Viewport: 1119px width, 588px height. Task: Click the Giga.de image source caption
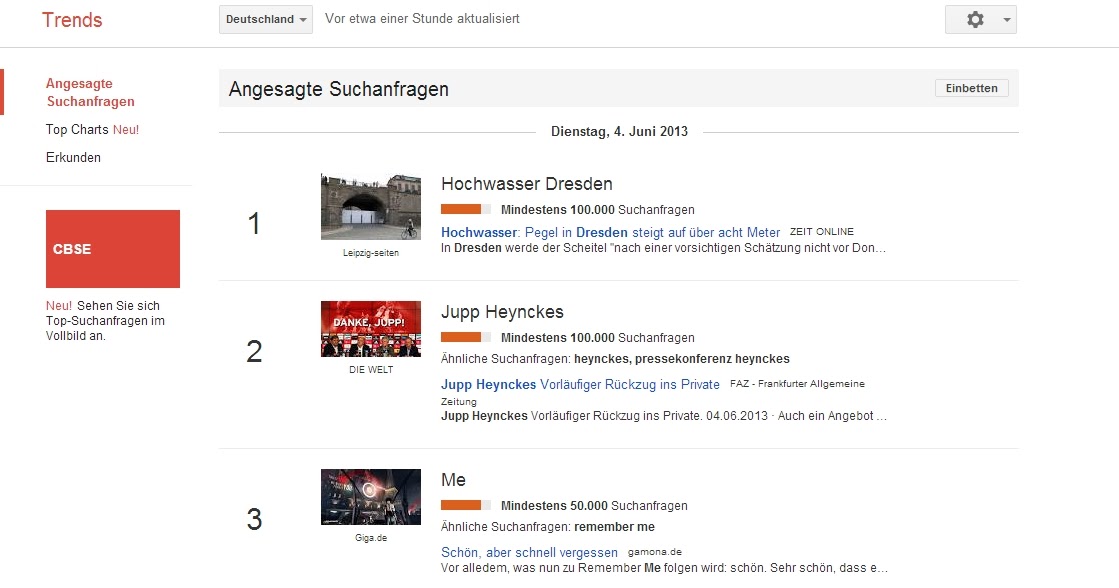(371, 538)
